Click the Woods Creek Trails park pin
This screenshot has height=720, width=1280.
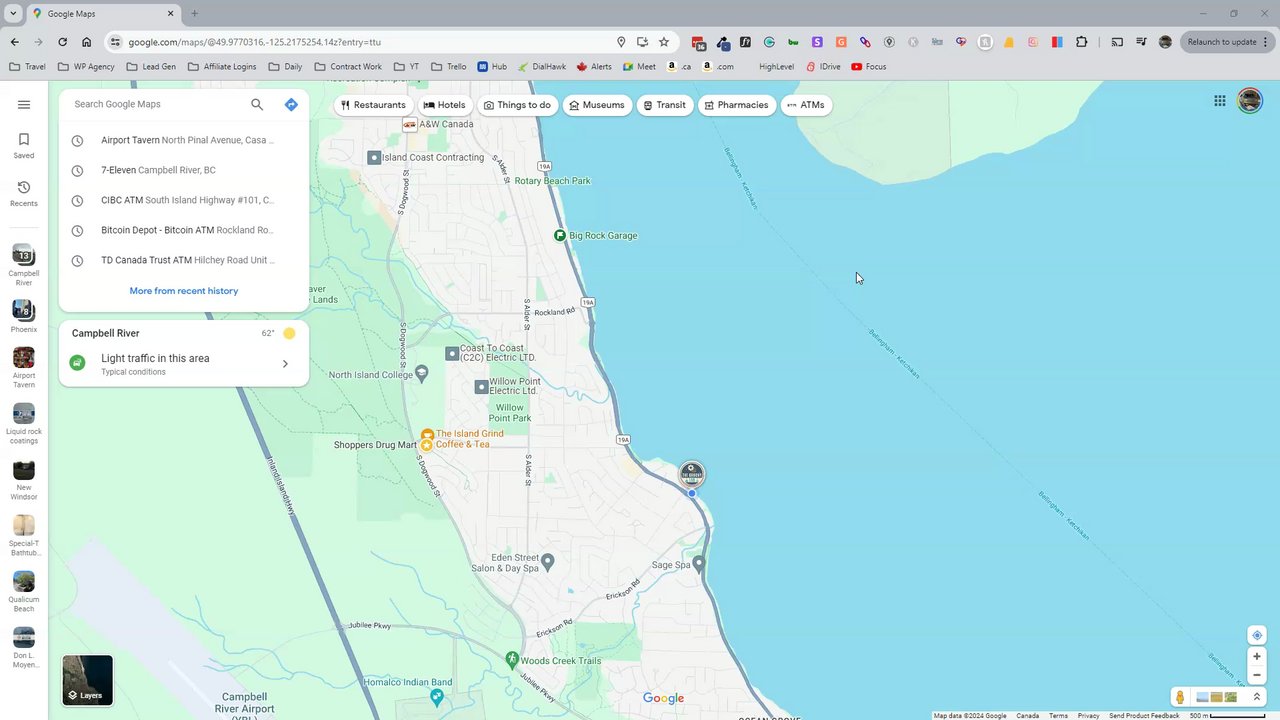[x=512, y=659]
